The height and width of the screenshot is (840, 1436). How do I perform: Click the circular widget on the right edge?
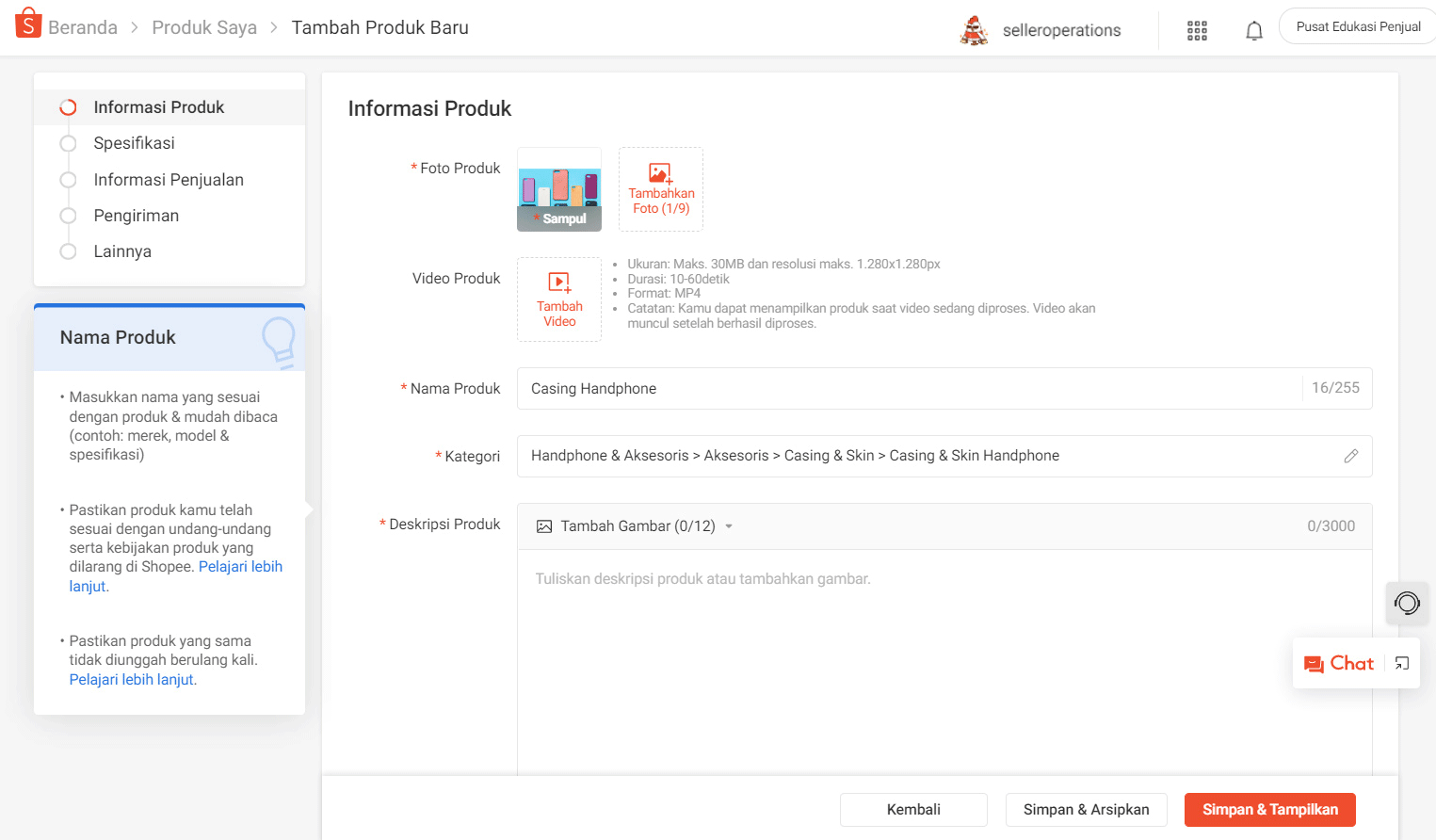pos(1407,603)
